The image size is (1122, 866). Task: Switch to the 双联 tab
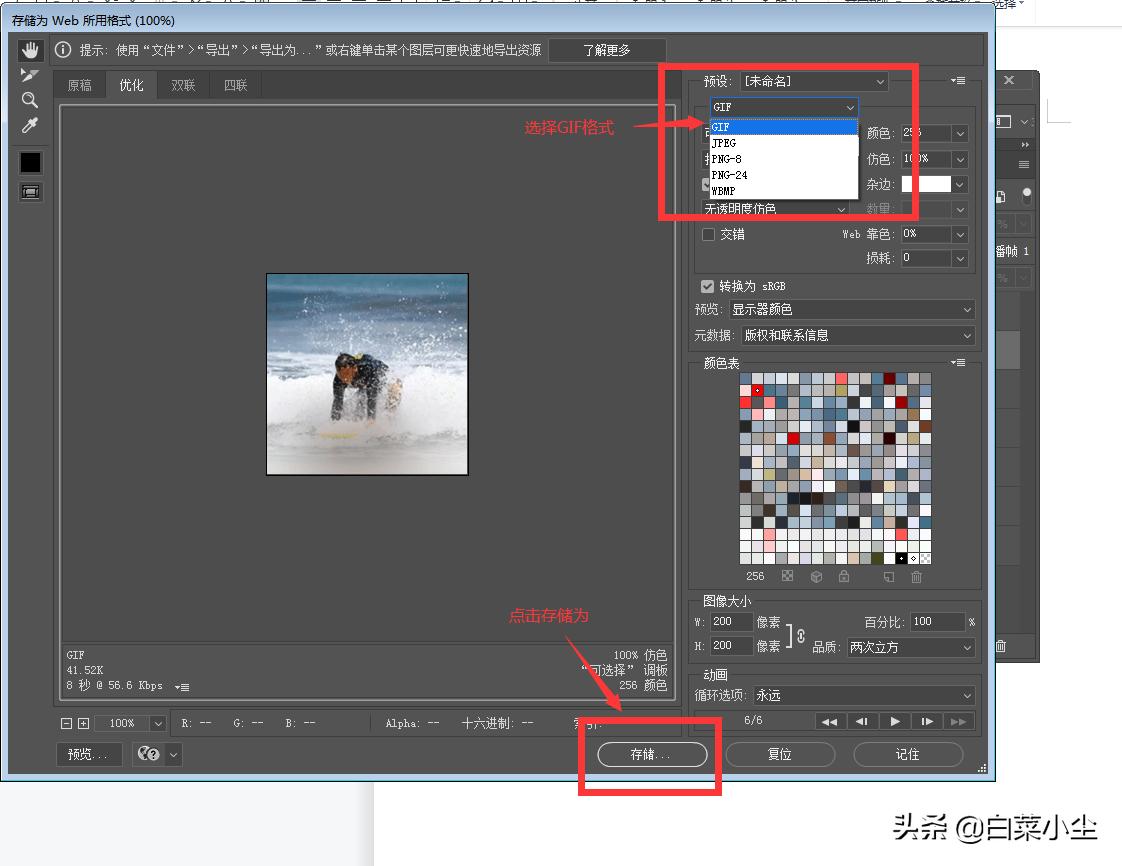coord(182,85)
